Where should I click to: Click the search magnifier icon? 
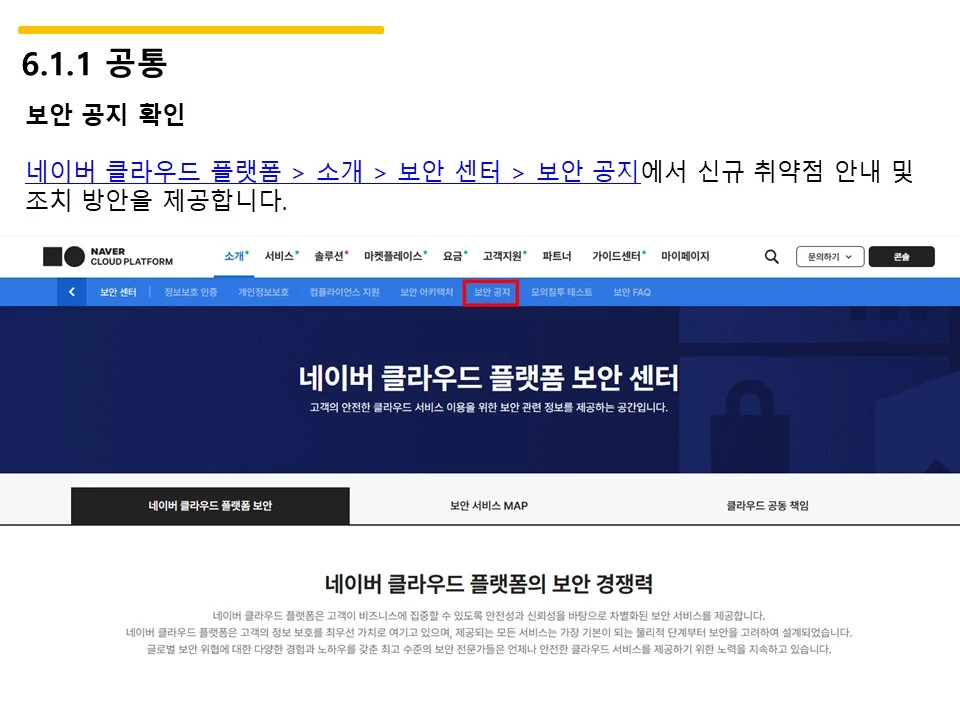pyautogui.click(x=770, y=256)
